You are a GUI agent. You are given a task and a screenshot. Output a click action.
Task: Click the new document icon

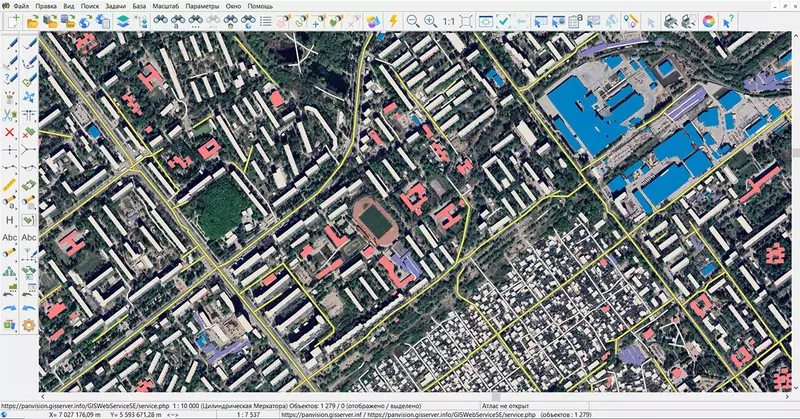coord(12,20)
